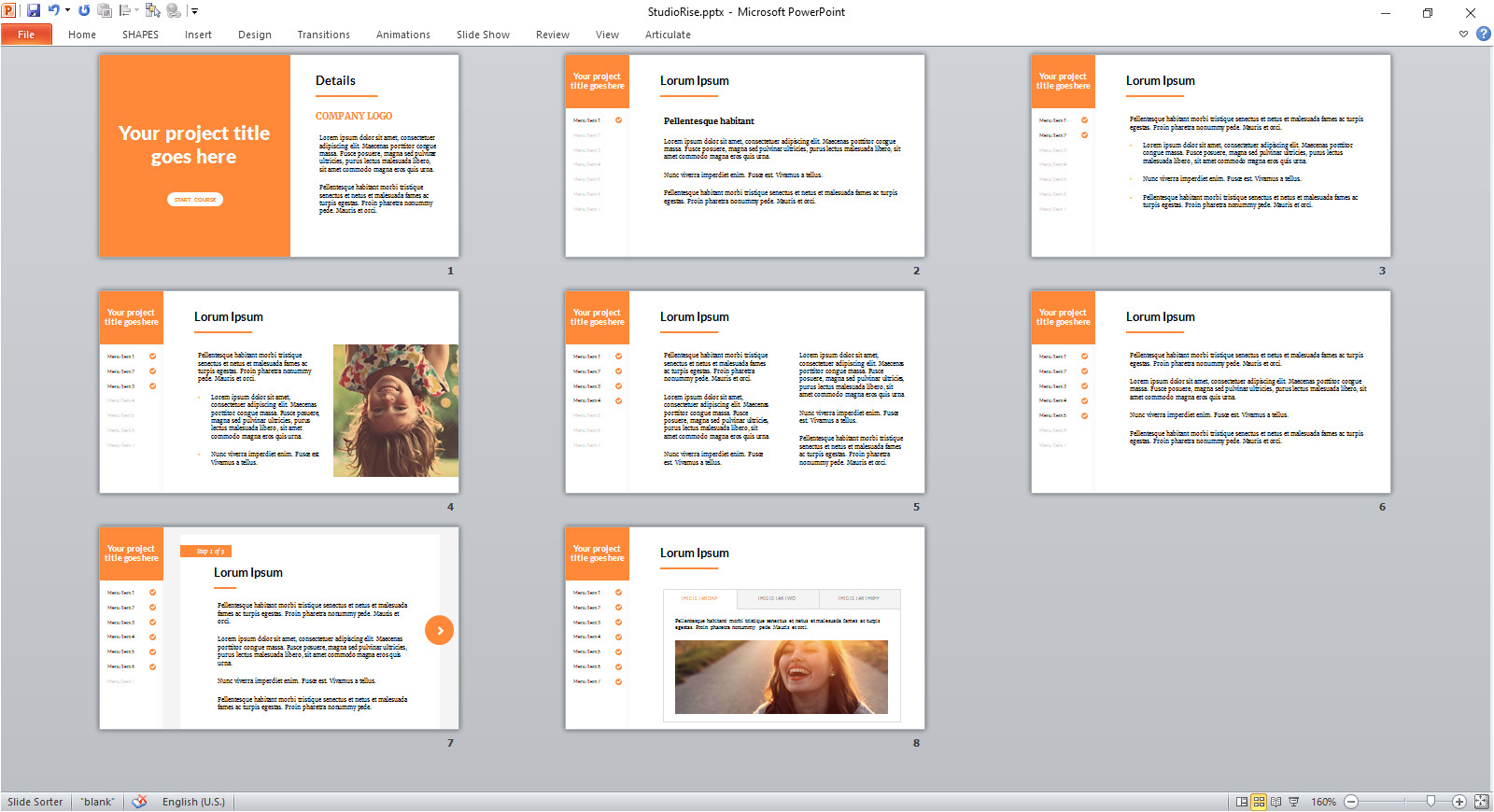Switch to Reading View icon
This screenshot has width=1494, height=812.
coord(1276,802)
